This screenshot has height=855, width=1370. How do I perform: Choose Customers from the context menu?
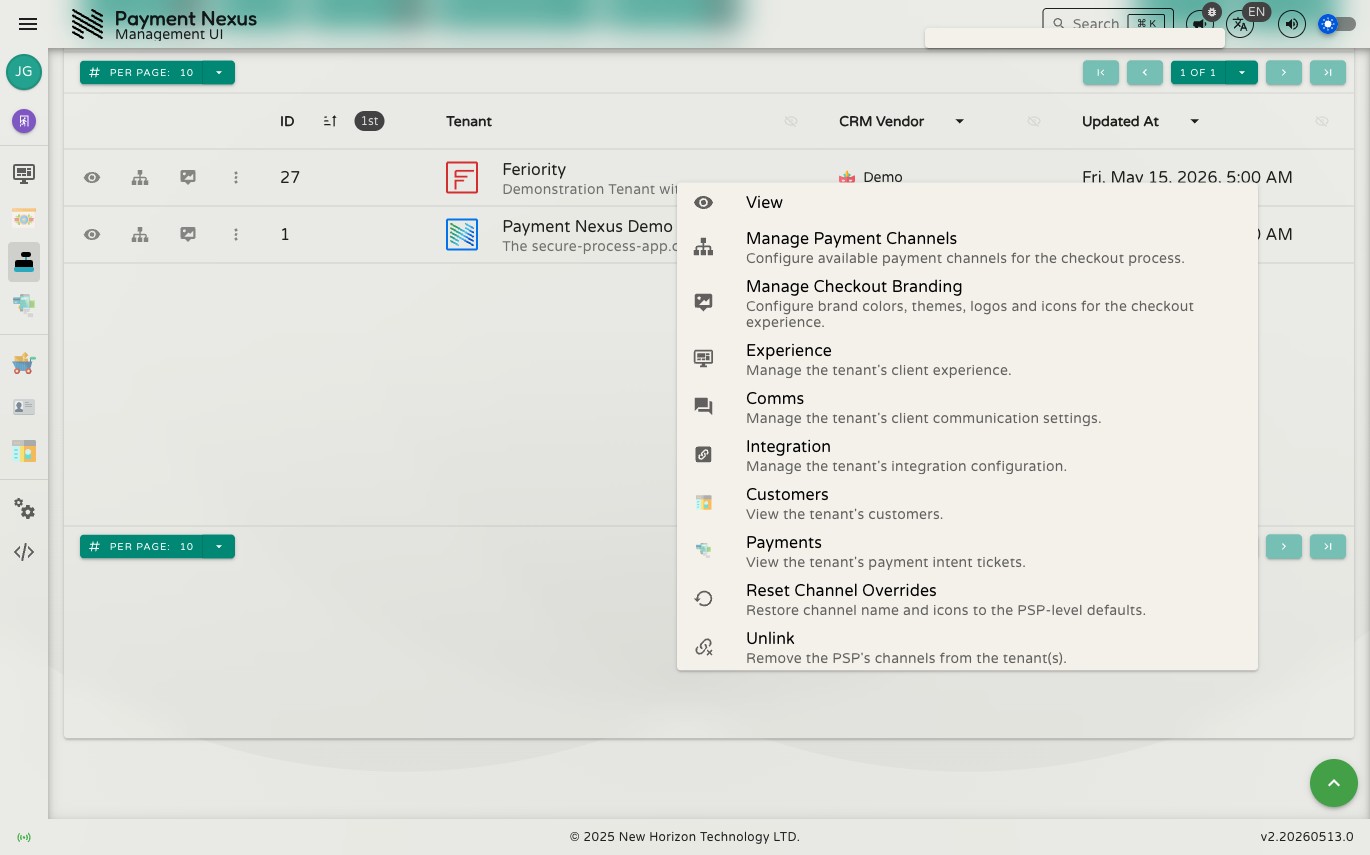click(967, 503)
